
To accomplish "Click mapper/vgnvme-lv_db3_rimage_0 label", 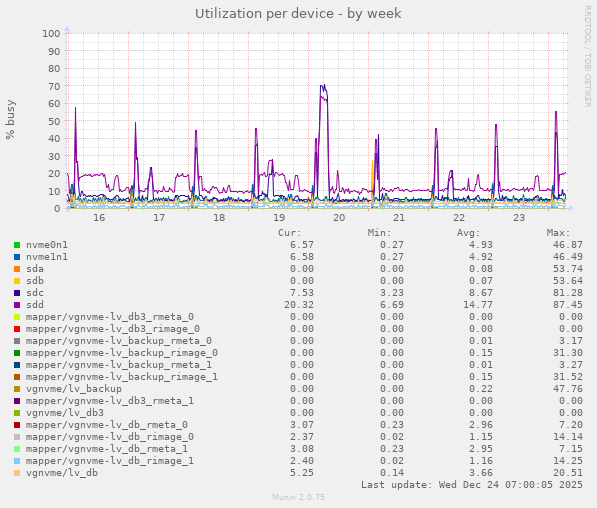I will click(x=113, y=329).
